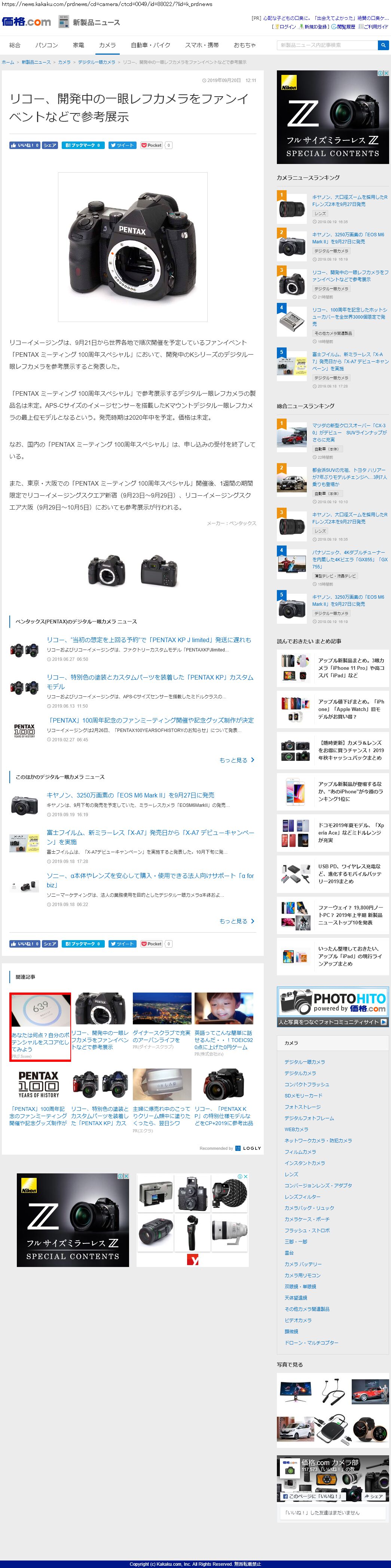Open the PENTAX 100周年記念 fan meeting article
This screenshot has height=1568, width=391.
(x=150, y=720)
